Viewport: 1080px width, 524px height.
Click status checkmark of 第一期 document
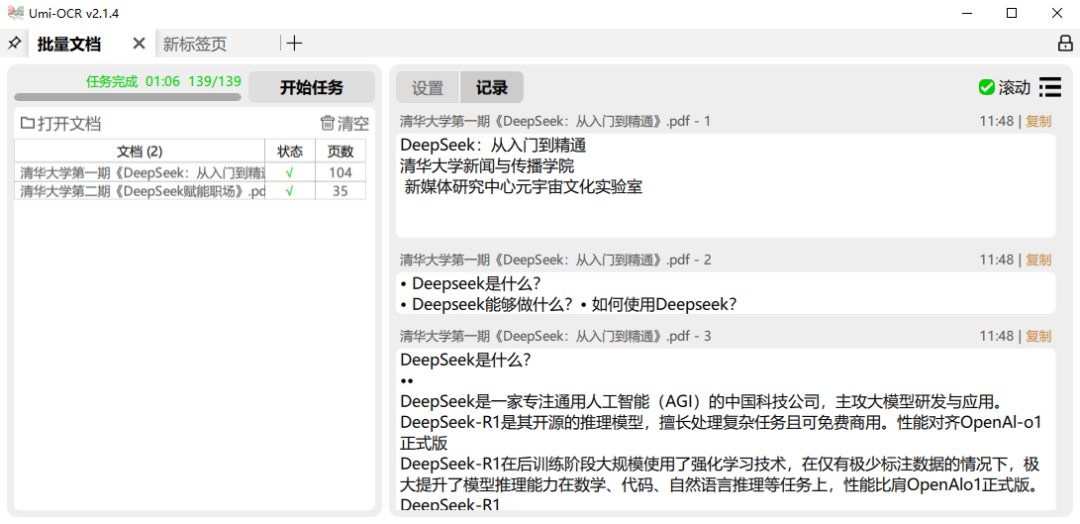pyautogui.click(x=289, y=172)
